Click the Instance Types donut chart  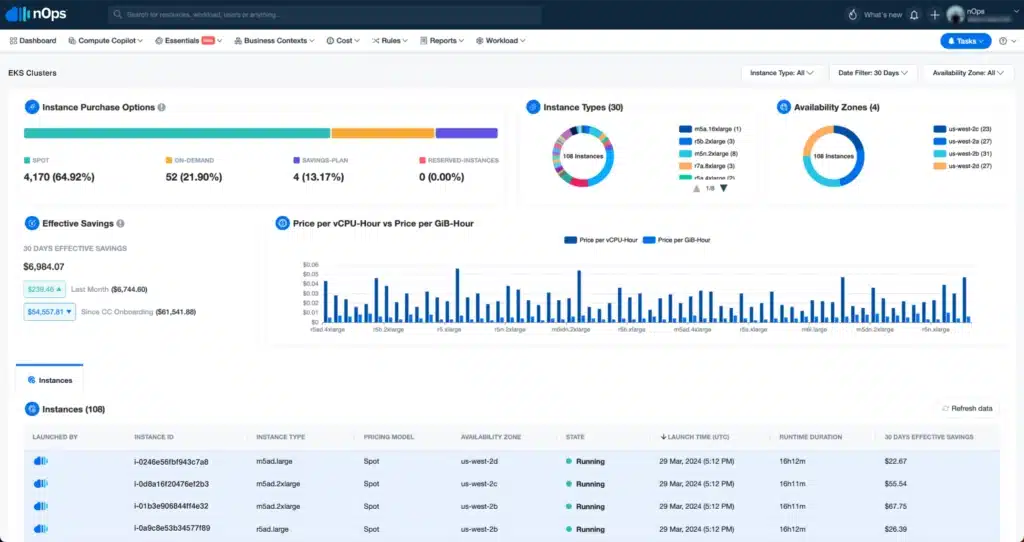tap(583, 156)
